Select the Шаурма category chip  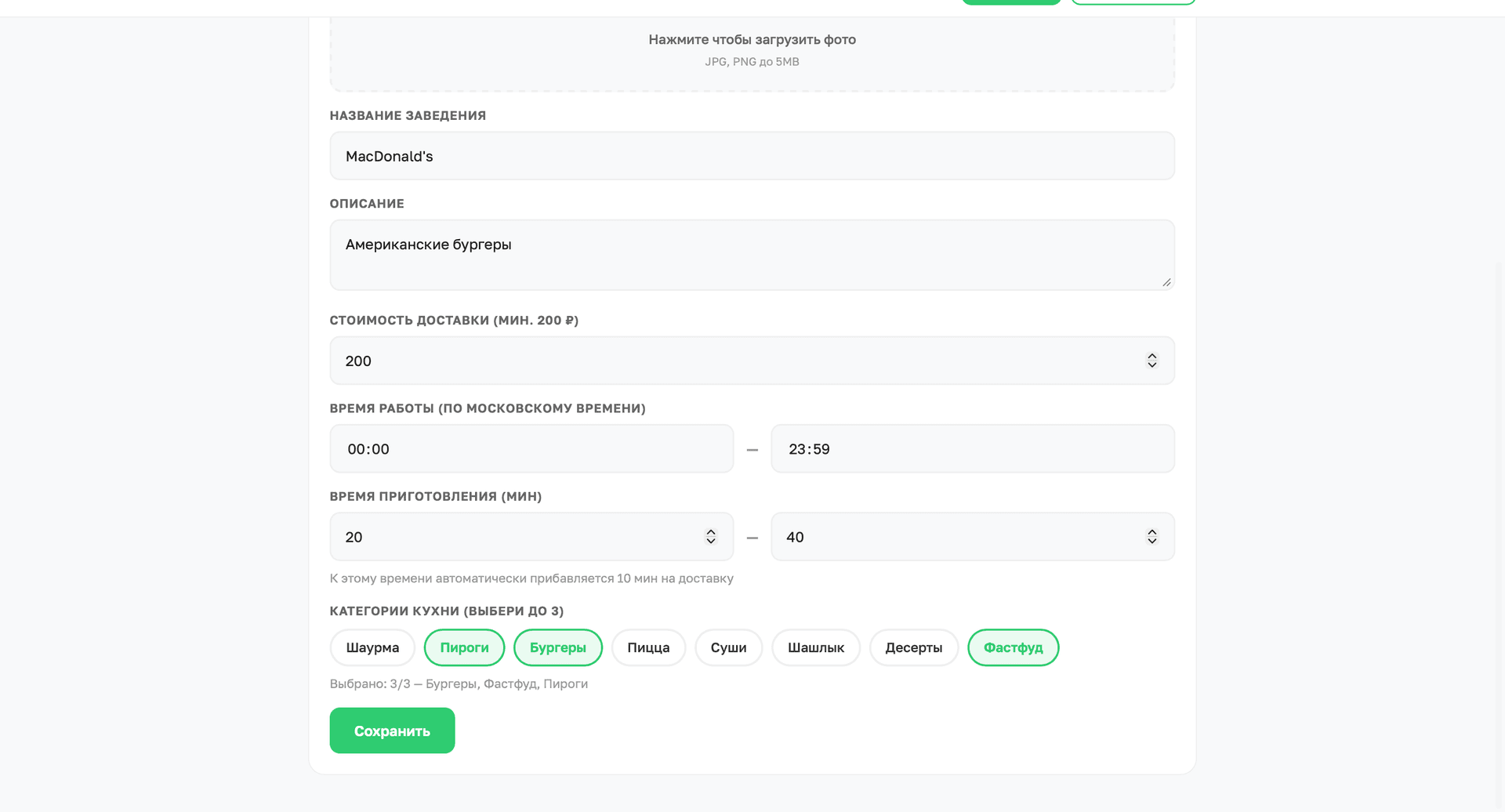(372, 647)
